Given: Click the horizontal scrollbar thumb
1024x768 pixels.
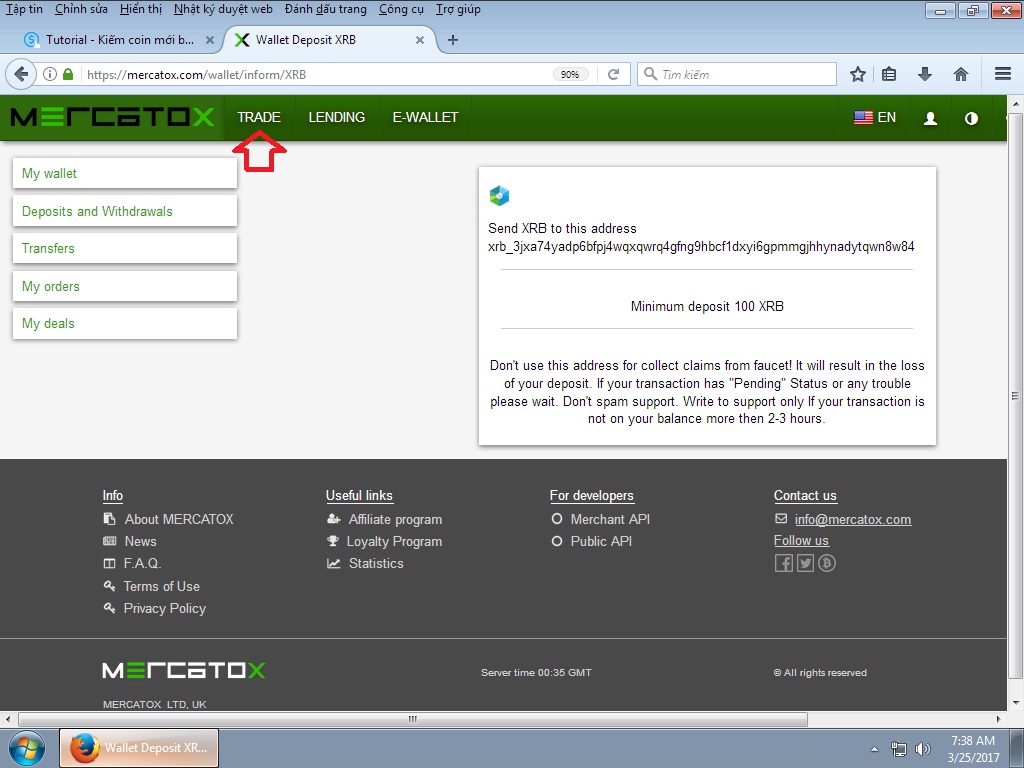Looking at the screenshot, I should click(413, 719).
